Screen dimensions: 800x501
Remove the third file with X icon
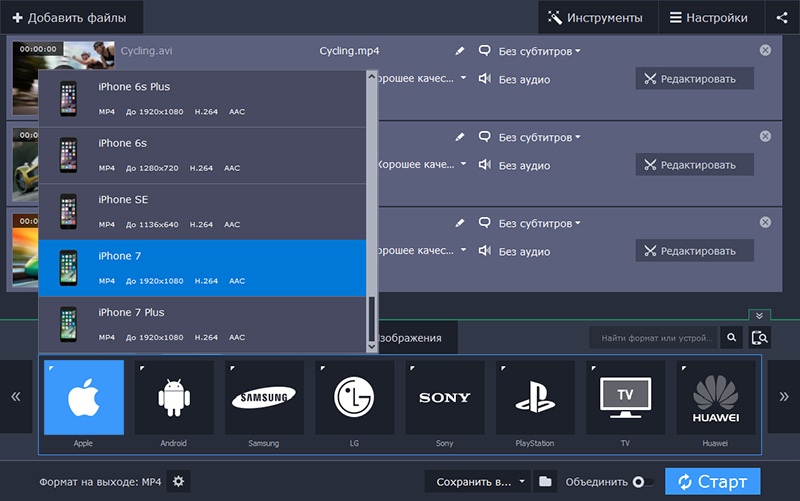765,222
